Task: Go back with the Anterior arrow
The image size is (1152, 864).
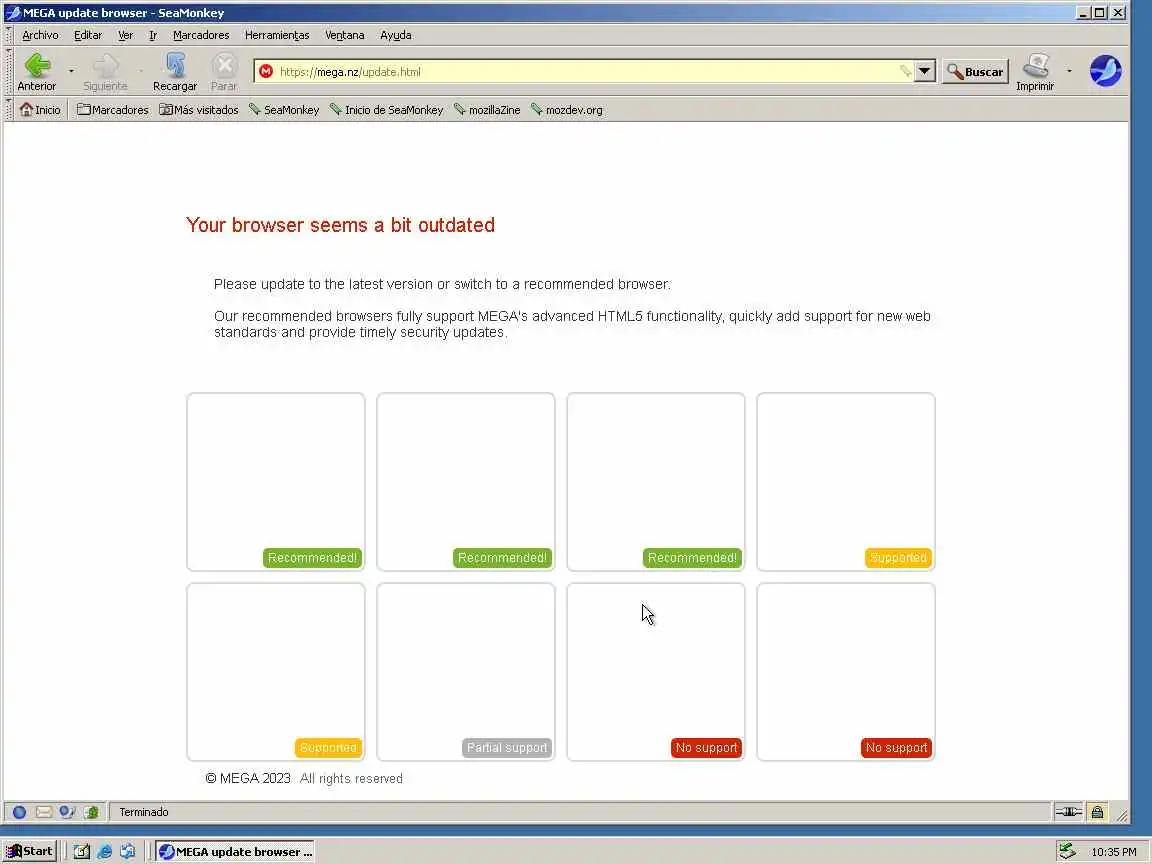Action: point(37,71)
